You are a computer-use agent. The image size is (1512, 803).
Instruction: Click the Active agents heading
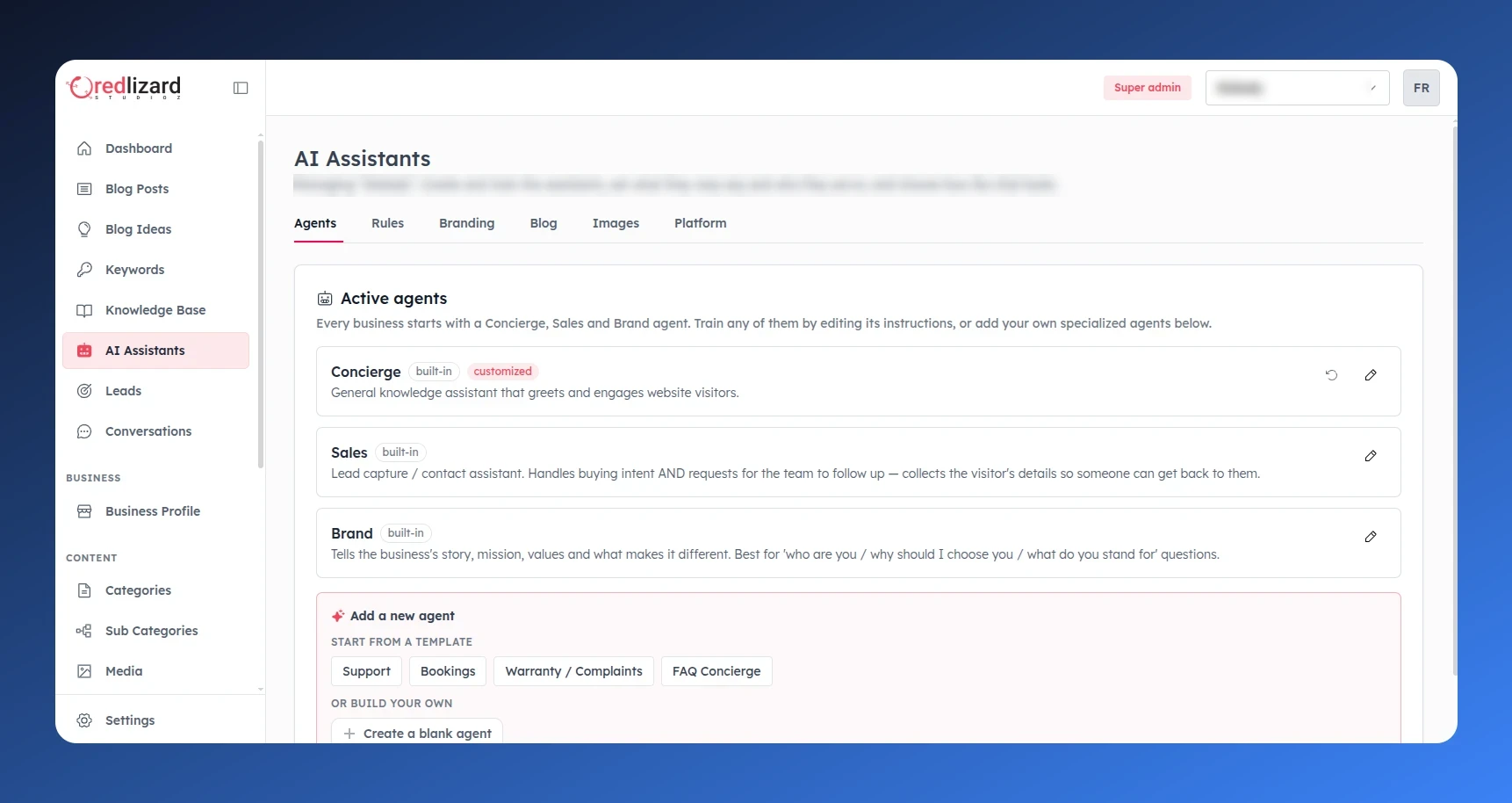pos(393,299)
